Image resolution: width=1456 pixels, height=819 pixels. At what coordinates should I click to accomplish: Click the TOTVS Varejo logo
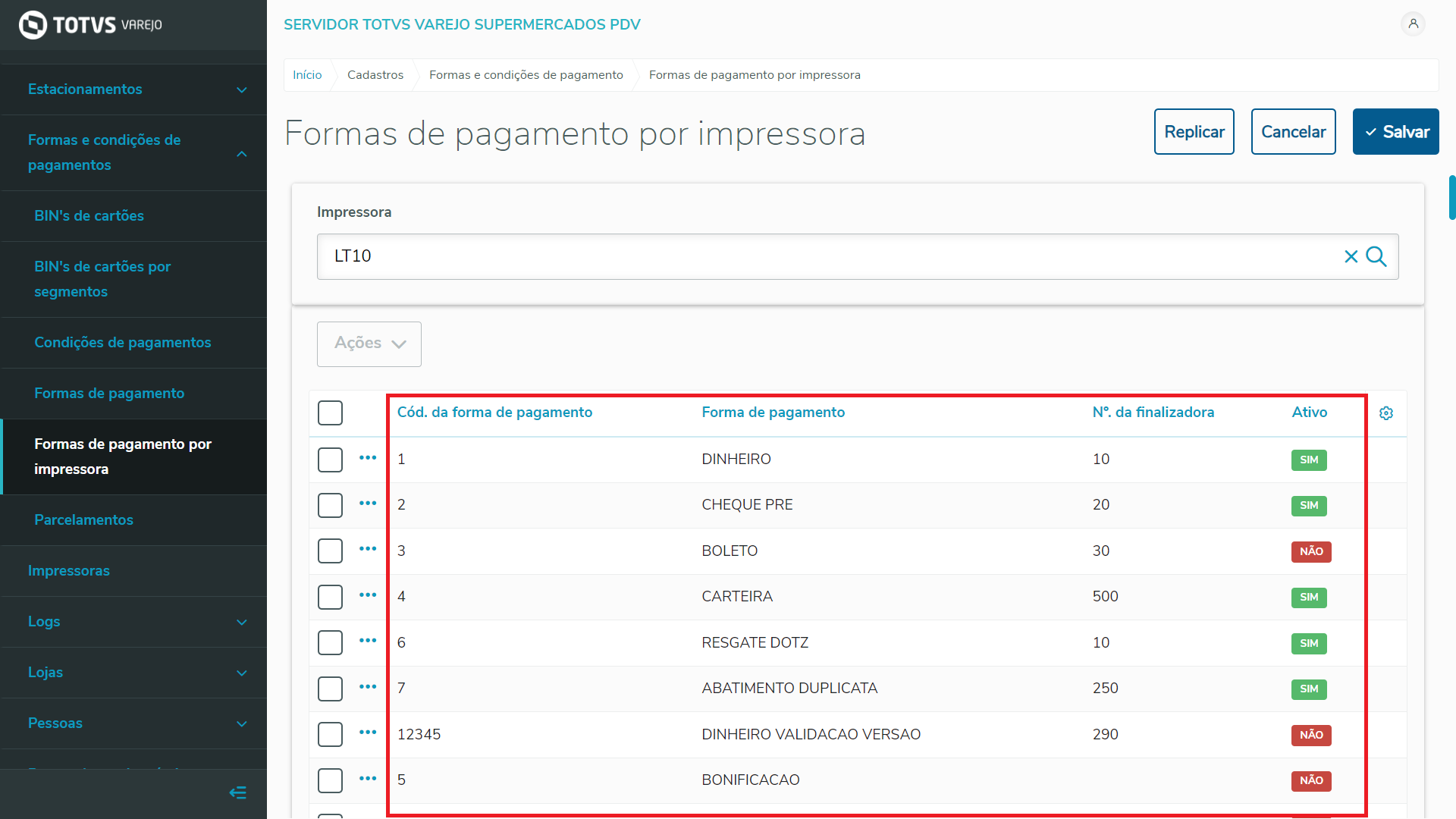[91, 25]
